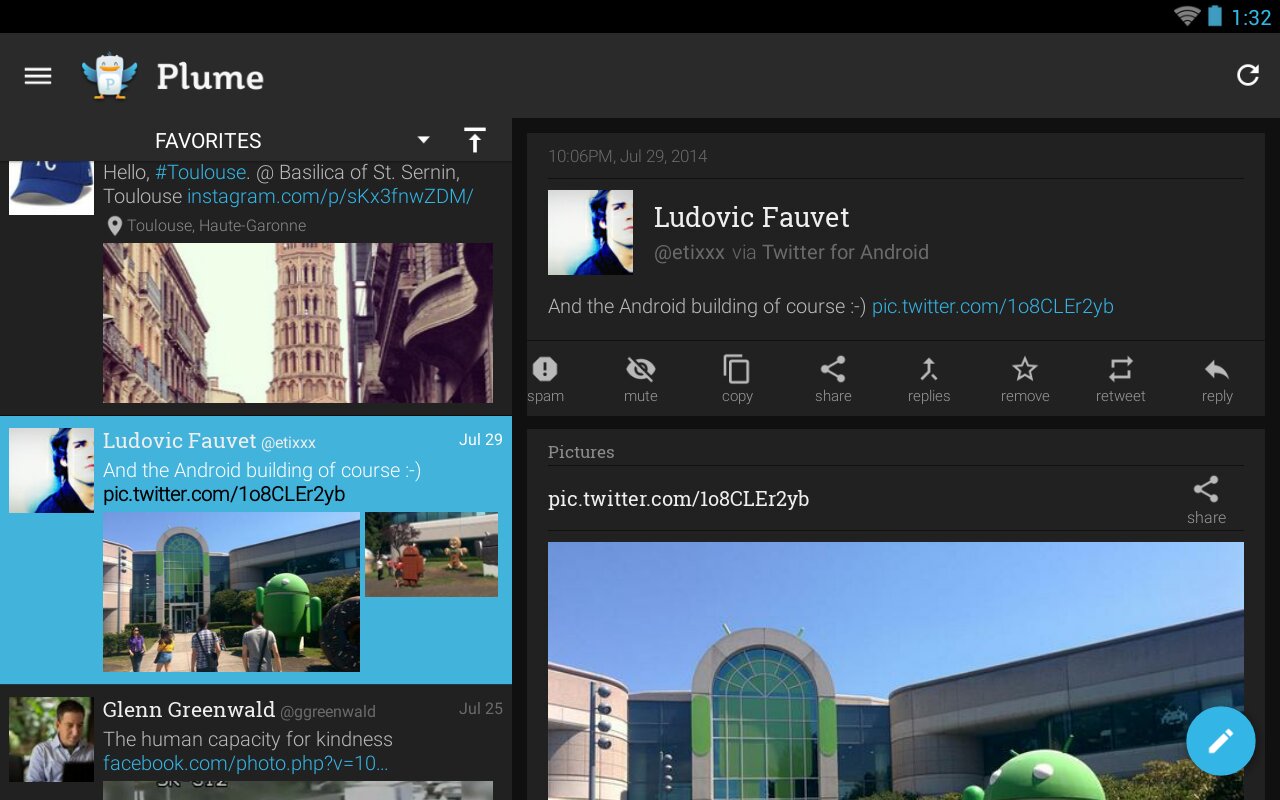Open pic.twitter.com link in tweet detail
Screen dimensions: 1280x800
click(992, 307)
